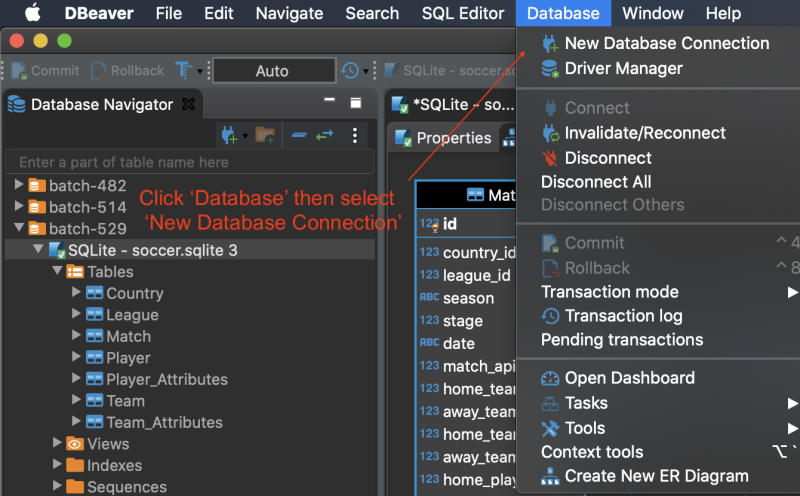The width and height of the screenshot is (800, 496).
Task: Expand the Indexes folder
Action: [57, 464]
